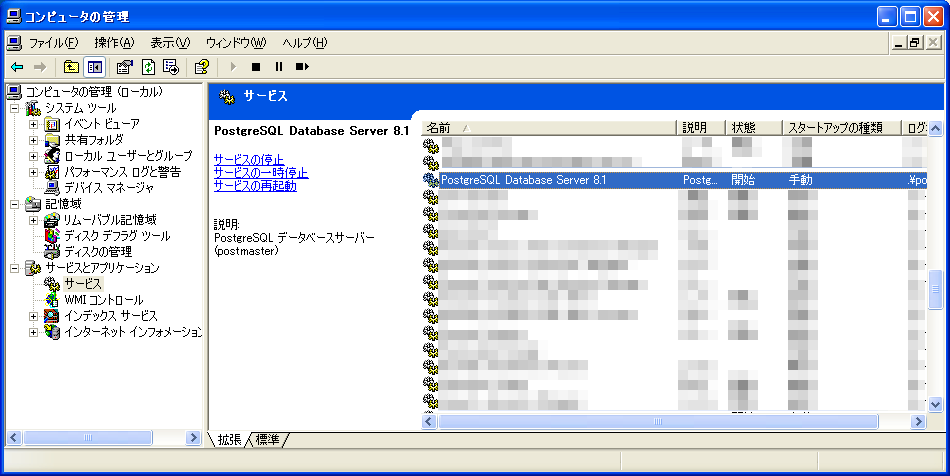This screenshot has height=476, width=950.
Task: Click the Export list toolbar icon
Action: pyautogui.click(x=171, y=67)
